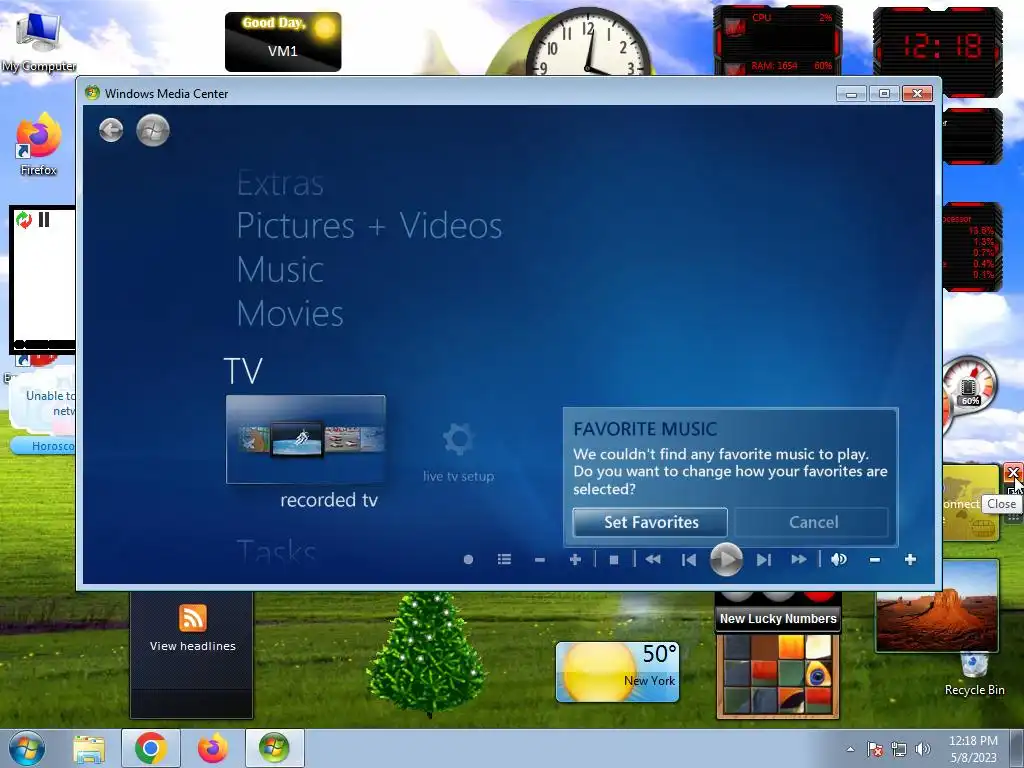
Task: Stop playback with the stop button
Action: [614, 560]
